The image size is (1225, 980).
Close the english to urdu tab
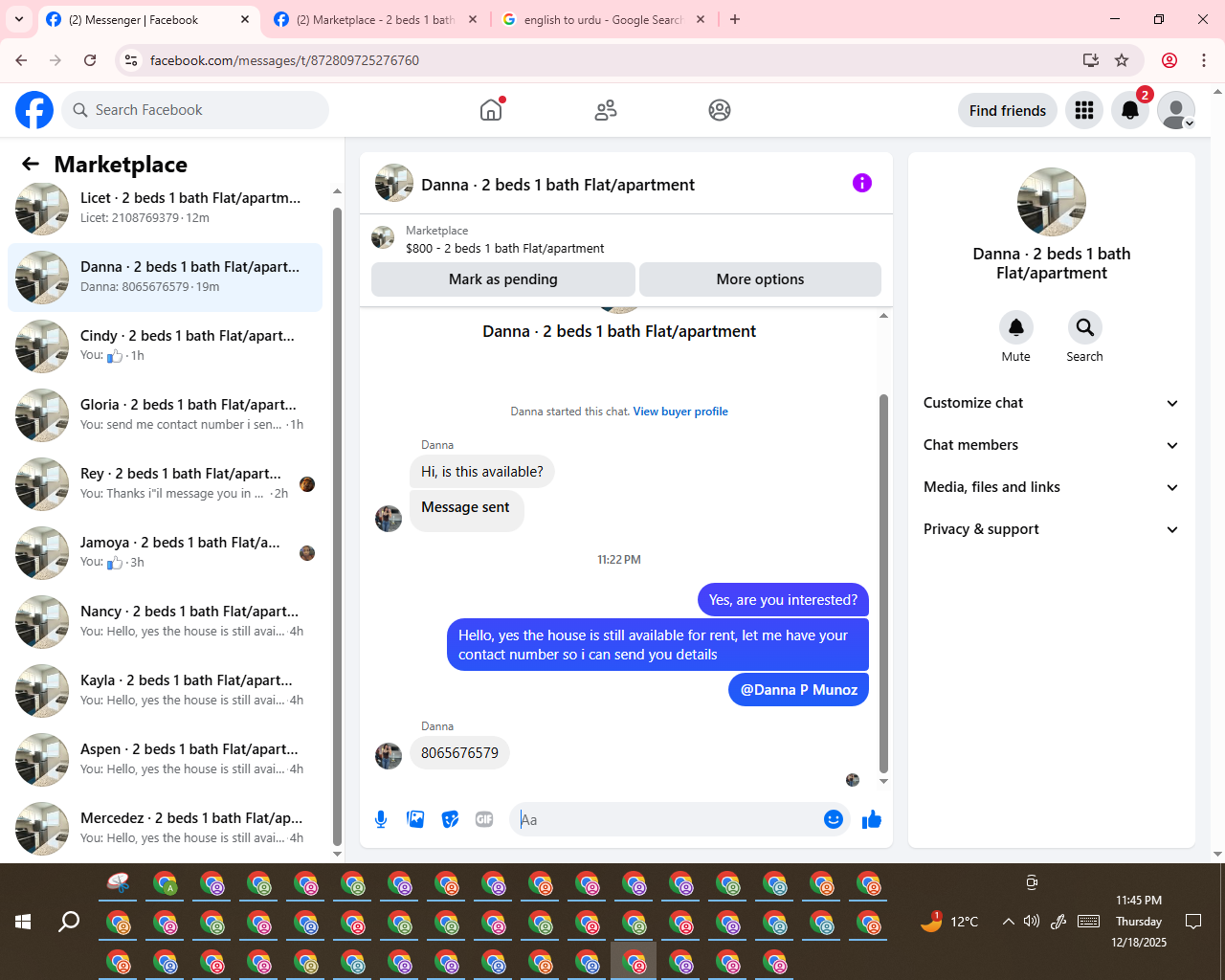[x=701, y=19]
